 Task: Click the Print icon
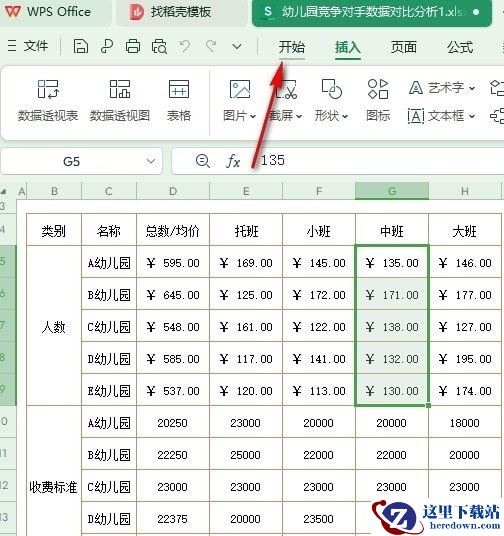pos(133,46)
